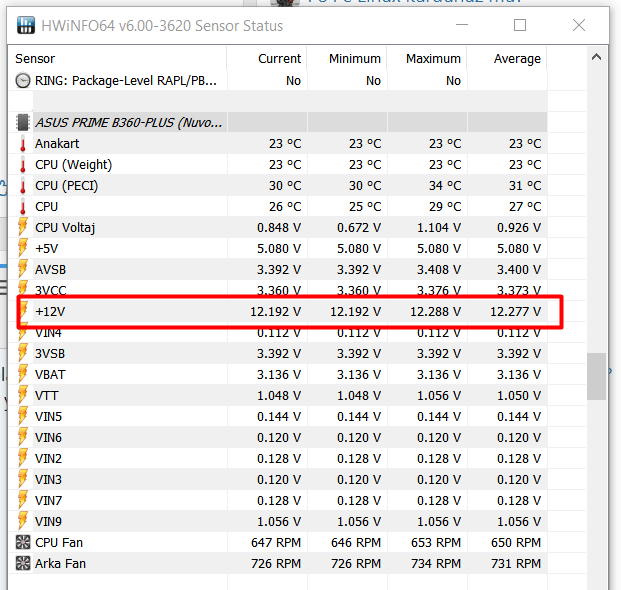The image size is (621, 590).
Task: Select the CPU (PECI) sensor label
Action: pyautogui.click(x=67, y=185)
